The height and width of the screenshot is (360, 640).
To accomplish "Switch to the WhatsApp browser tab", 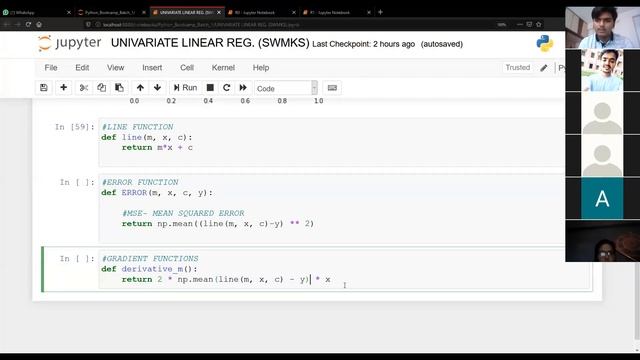I will point(33,13).
